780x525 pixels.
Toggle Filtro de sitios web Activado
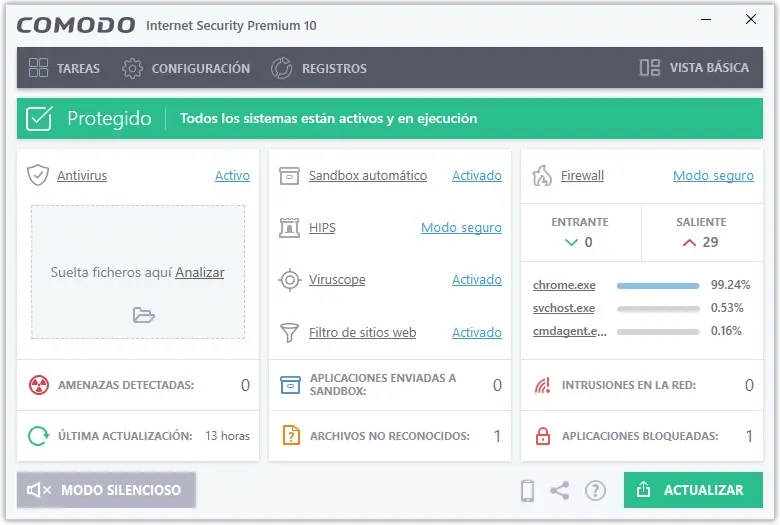click(x=477, y=332)
